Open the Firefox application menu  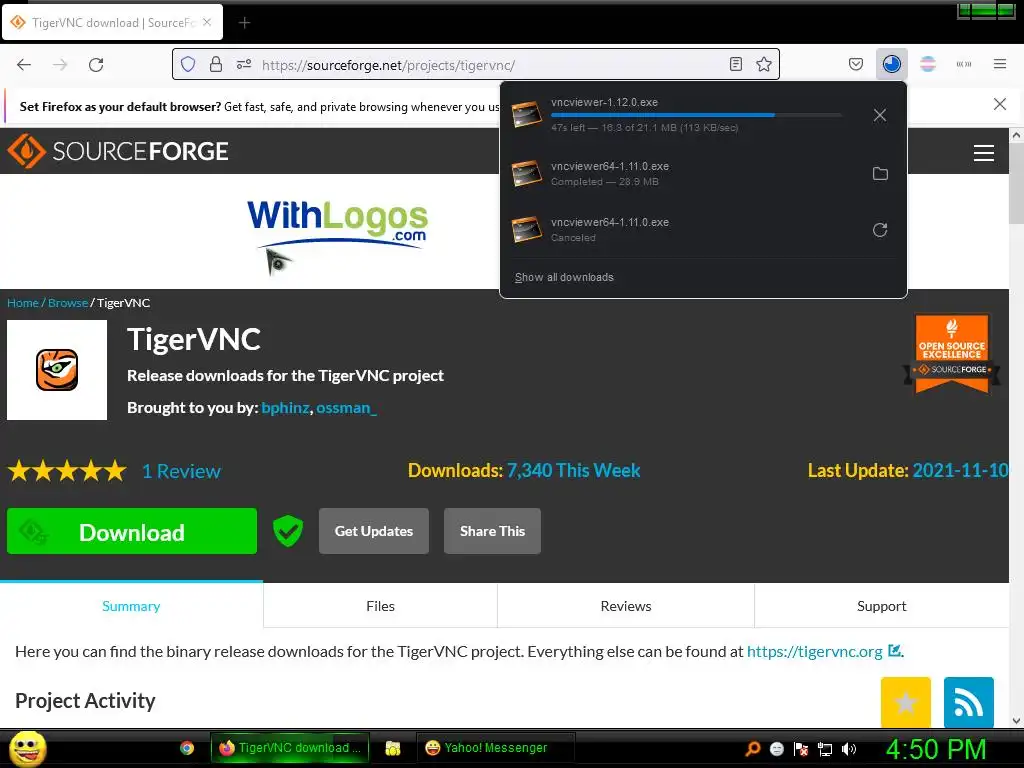click(999, 64)
